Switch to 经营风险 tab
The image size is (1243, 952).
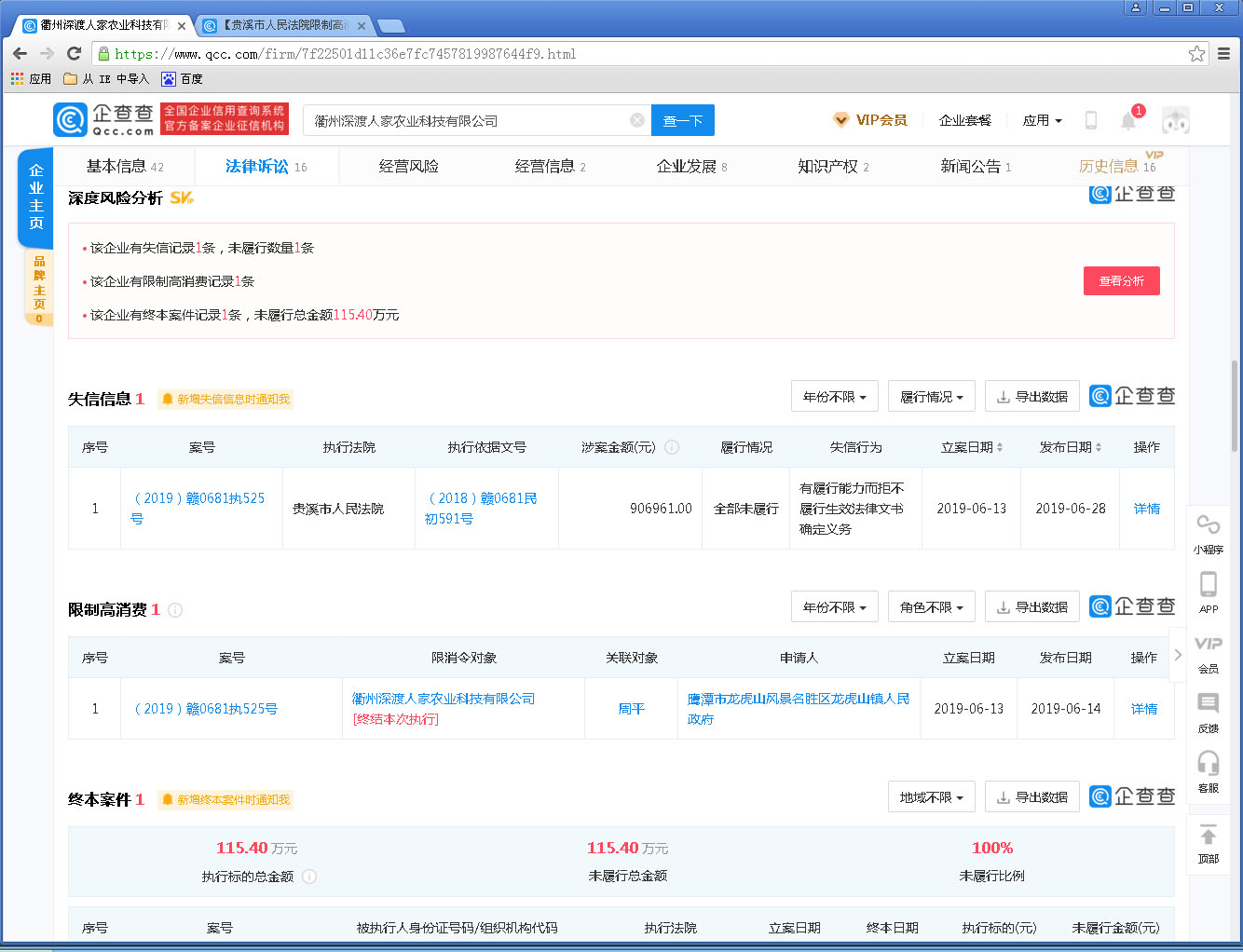pos(408,167)
